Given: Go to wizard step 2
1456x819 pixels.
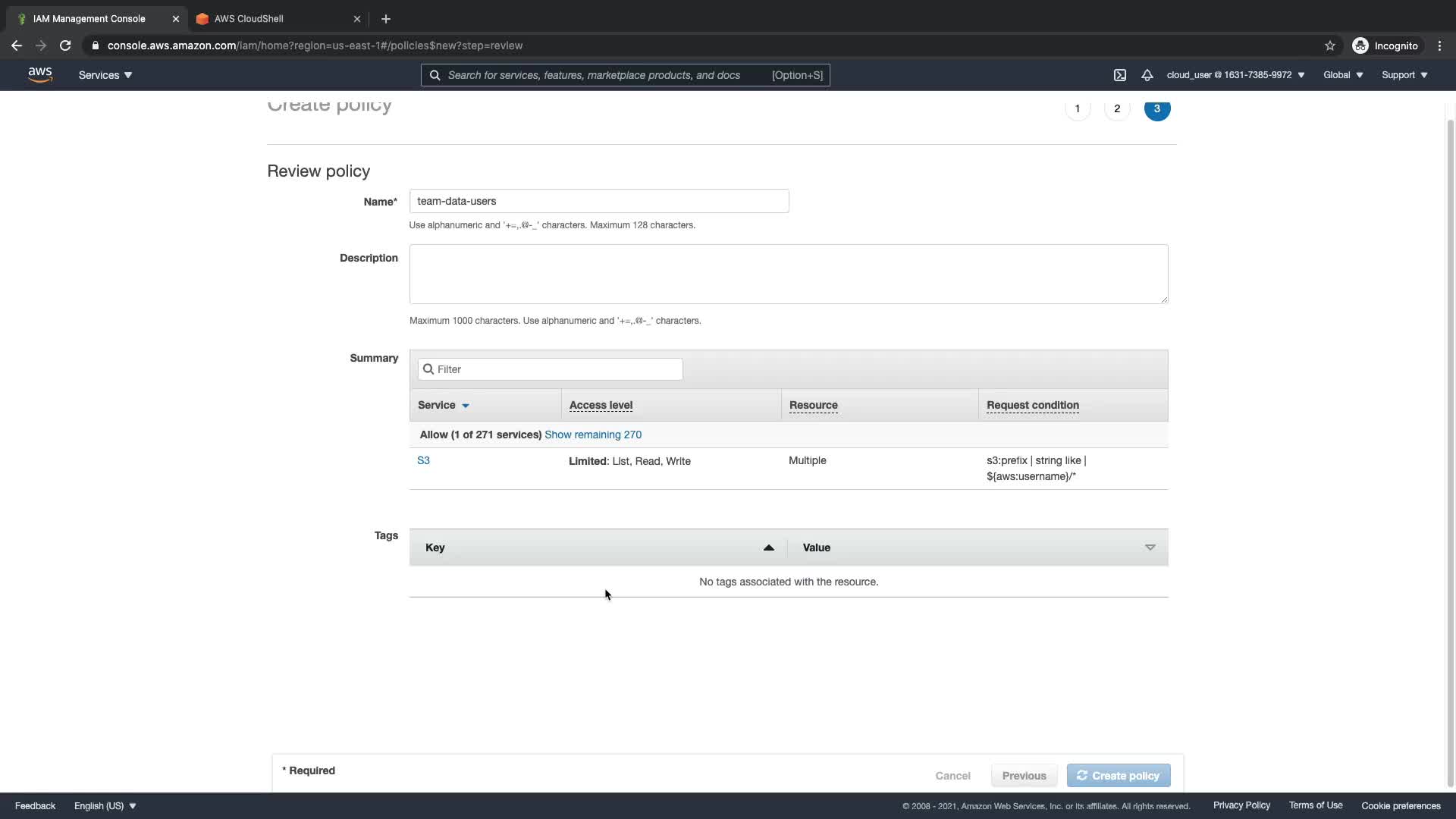Looking at the screenshot, I should [x=1117, y=108].
